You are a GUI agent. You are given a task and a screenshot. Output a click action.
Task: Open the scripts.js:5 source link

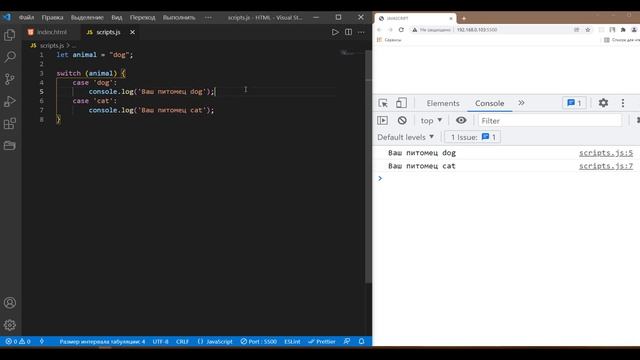click(606, 153)
